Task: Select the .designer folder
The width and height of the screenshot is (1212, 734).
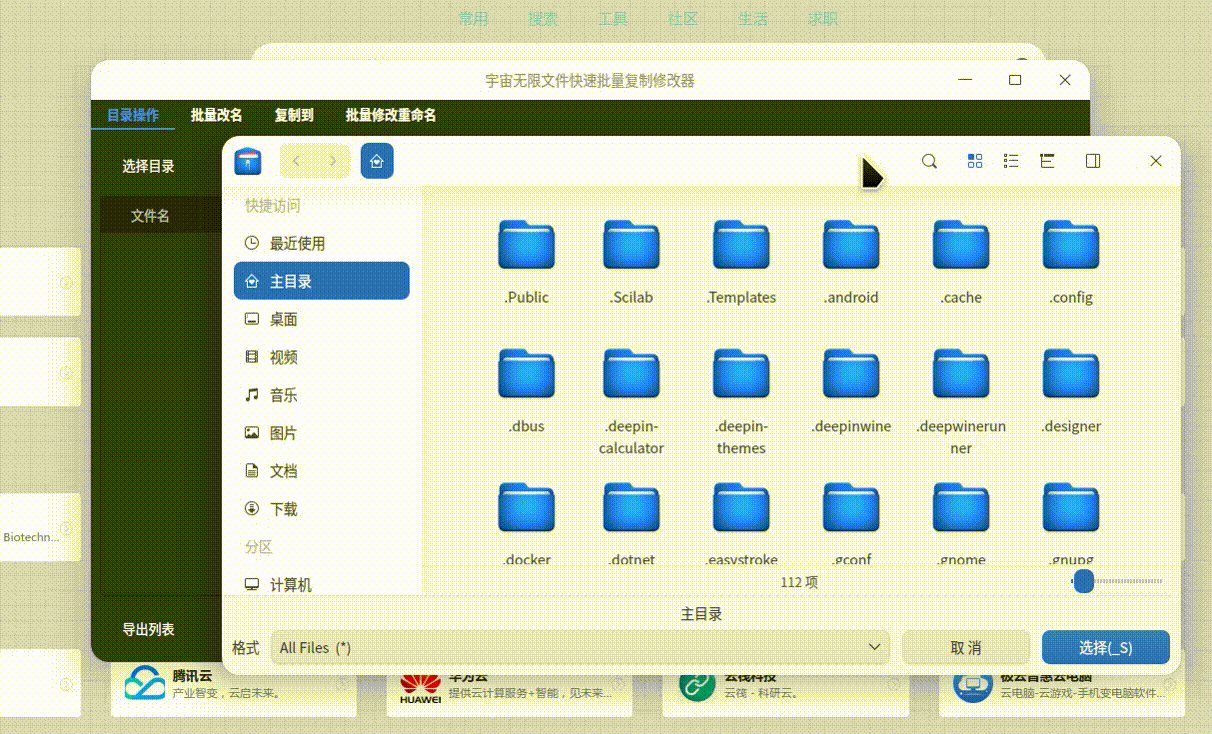Action: tap(1071, 391)
